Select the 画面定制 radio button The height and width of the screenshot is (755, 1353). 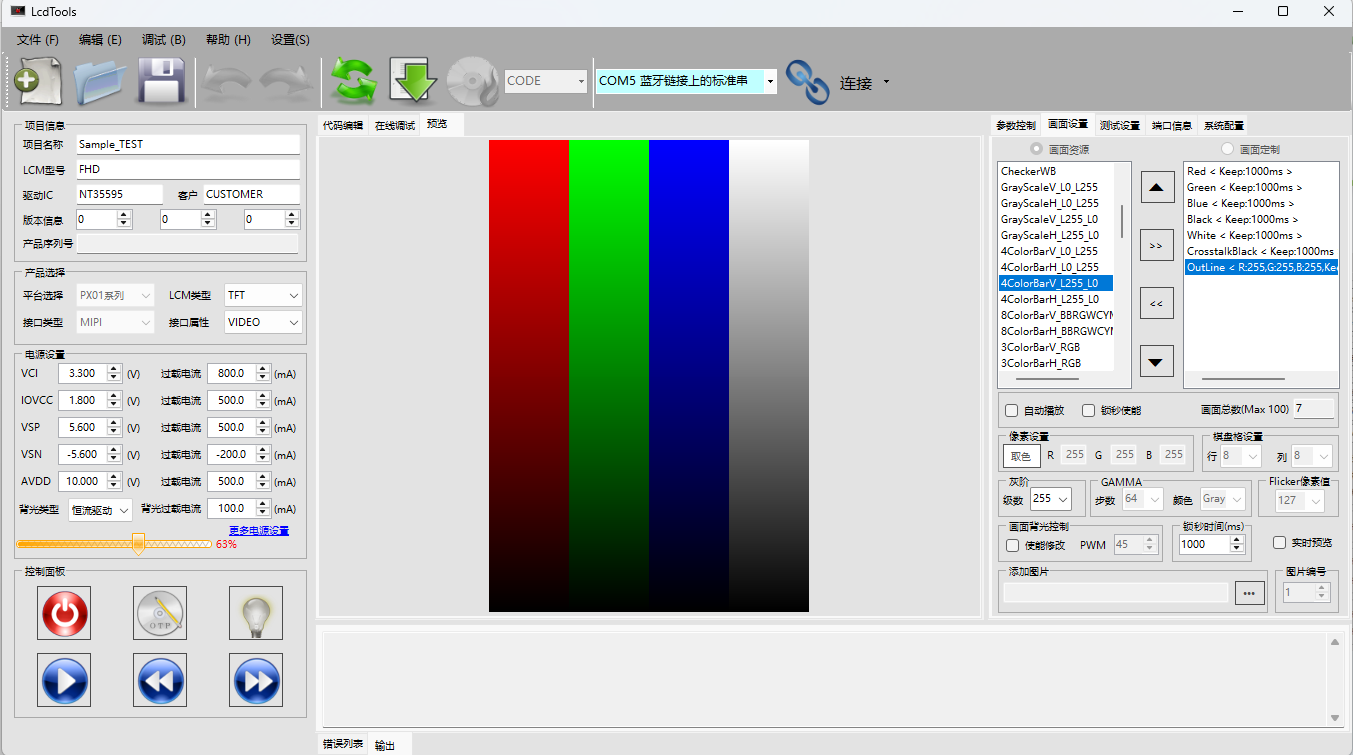(x=1227, y=149)
